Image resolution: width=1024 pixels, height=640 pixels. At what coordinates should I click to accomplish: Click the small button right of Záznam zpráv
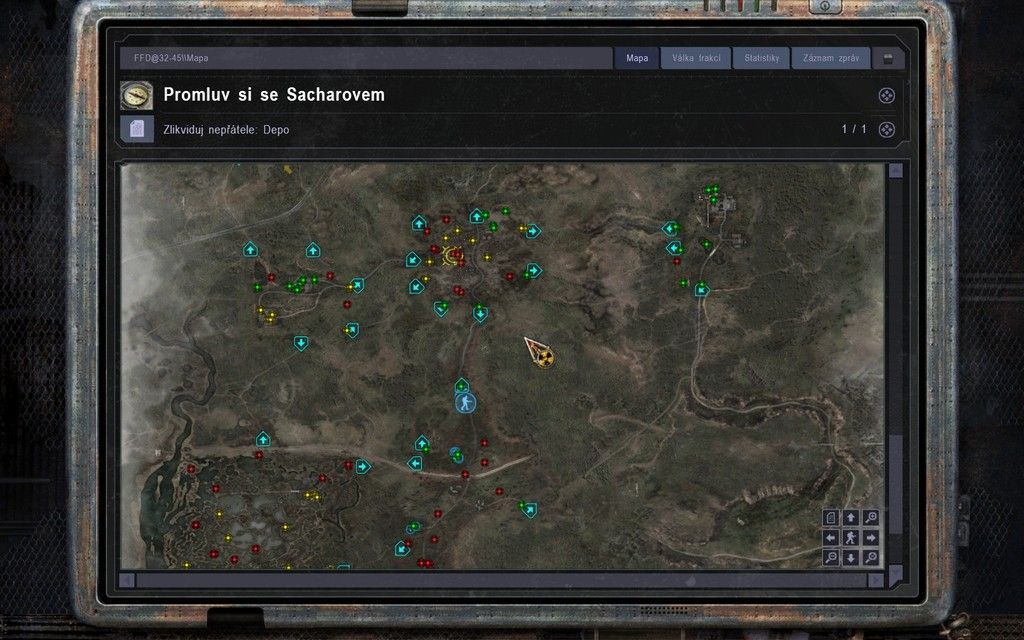pos(888,59)
